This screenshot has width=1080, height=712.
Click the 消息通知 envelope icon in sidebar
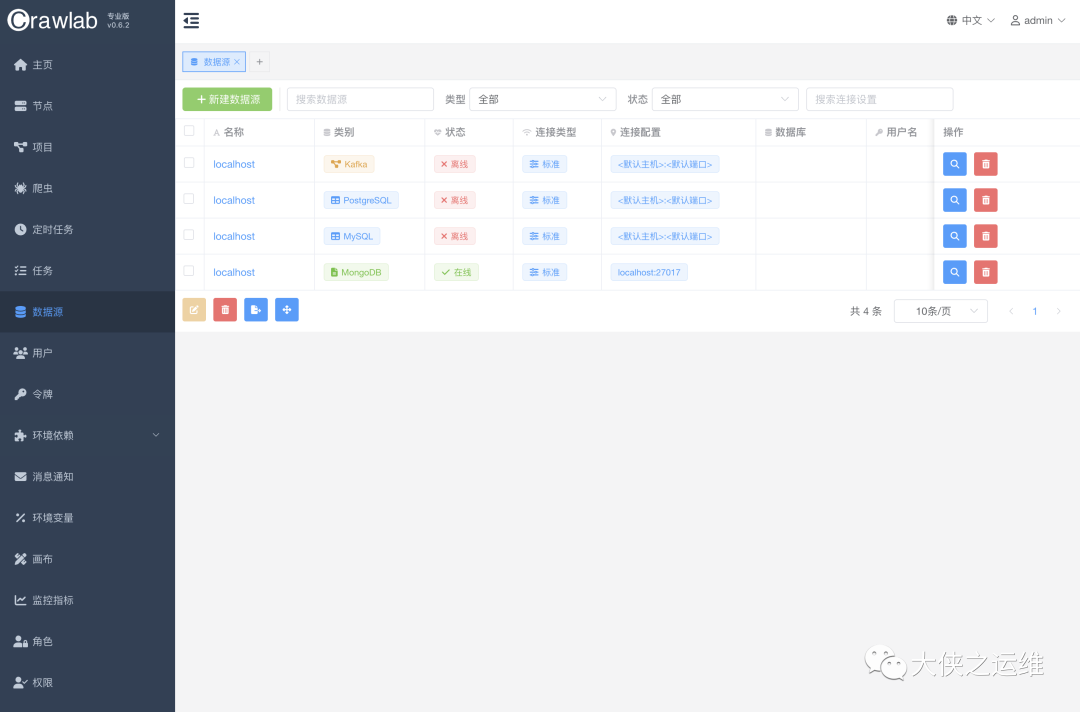pyautogui.click(x=21, y=477)
